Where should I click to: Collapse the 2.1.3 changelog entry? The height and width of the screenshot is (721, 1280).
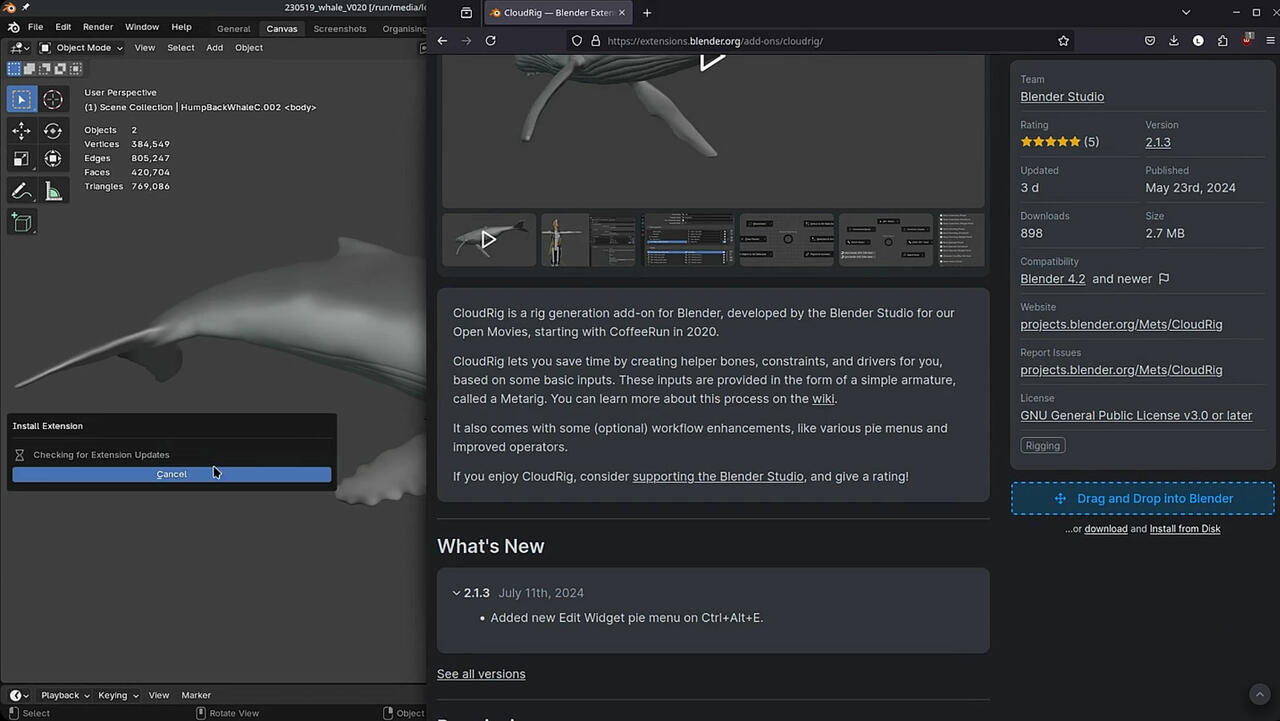tap(456, 593)
